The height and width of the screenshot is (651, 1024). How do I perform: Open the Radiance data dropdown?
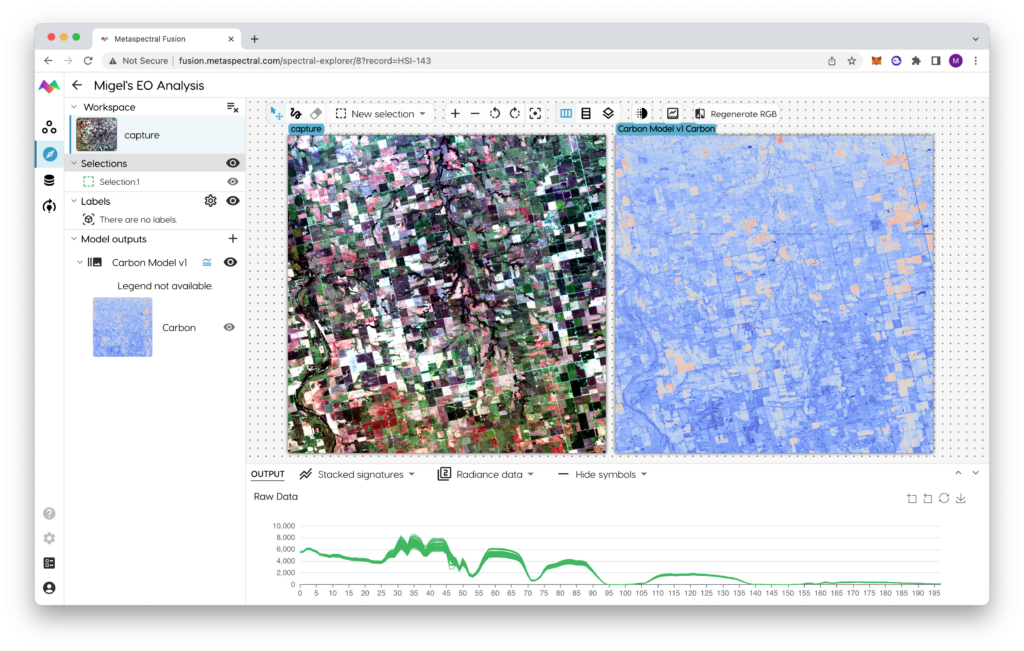coord(486,474)
